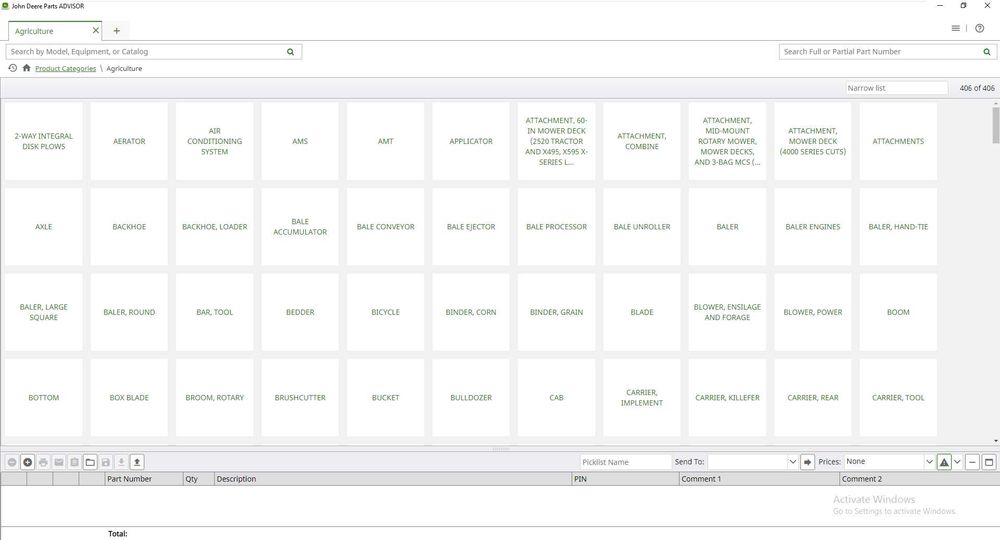Open the BALER, LARGE SQUARE tile

click(x=43, y=312)
